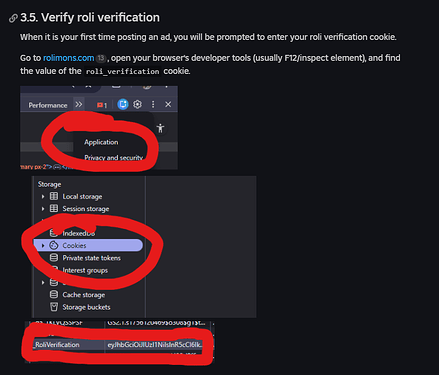Click the Storage buckets bucket icon

click(x=54, y=307)
